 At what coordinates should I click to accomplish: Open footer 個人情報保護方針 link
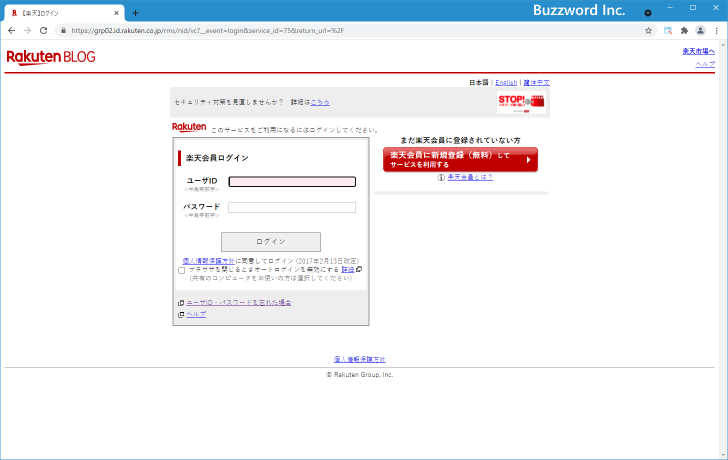coord(360,359)
